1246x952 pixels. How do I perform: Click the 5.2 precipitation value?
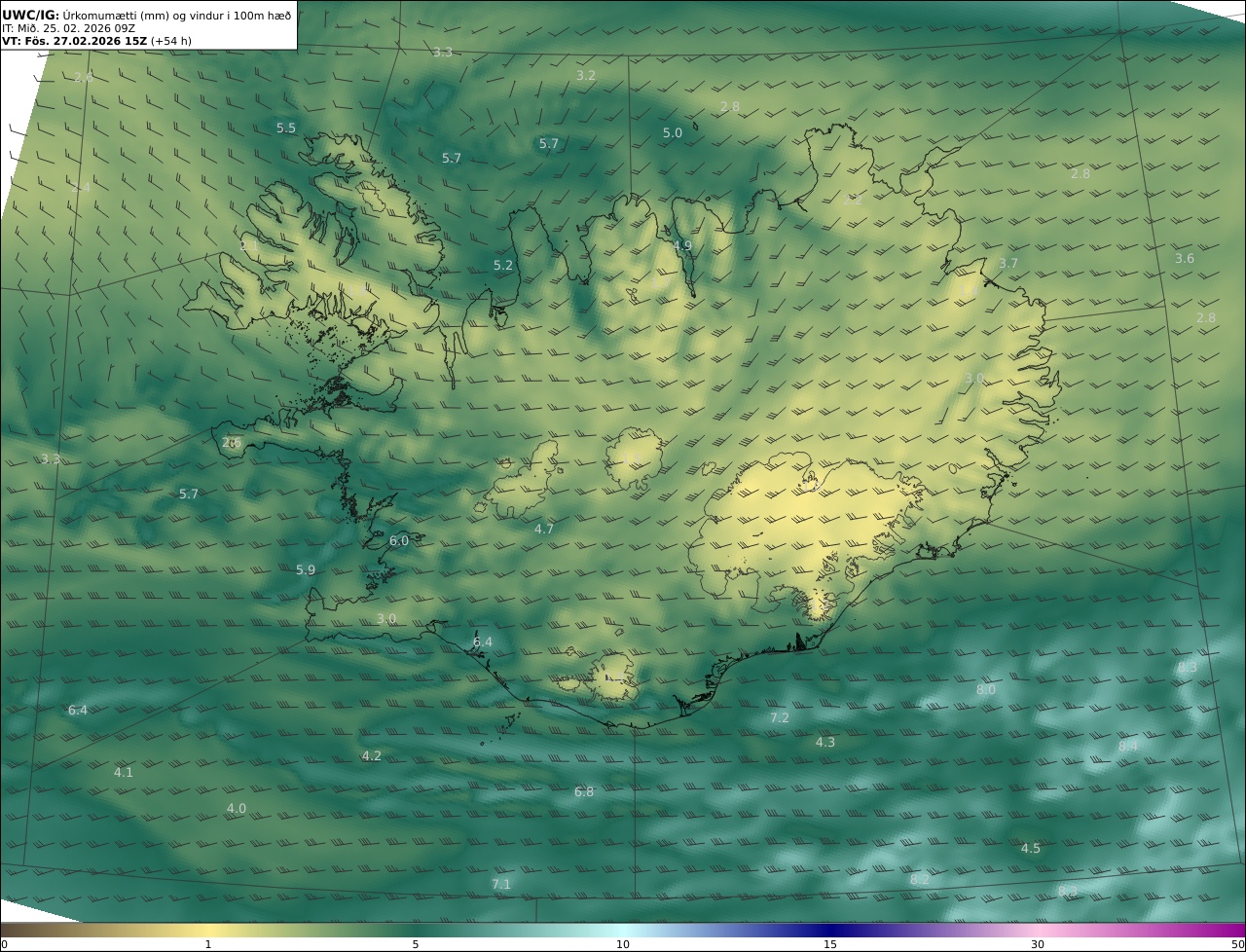pyautogui.click(x=503, y=265)
